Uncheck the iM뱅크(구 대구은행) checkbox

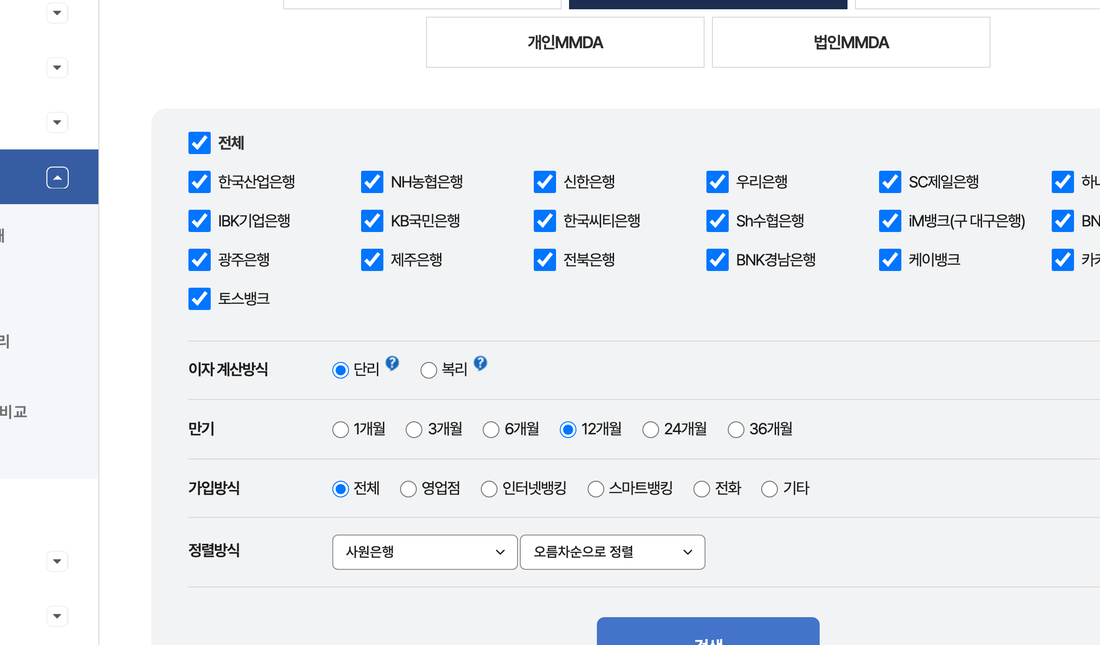click(x=890, y=221)
